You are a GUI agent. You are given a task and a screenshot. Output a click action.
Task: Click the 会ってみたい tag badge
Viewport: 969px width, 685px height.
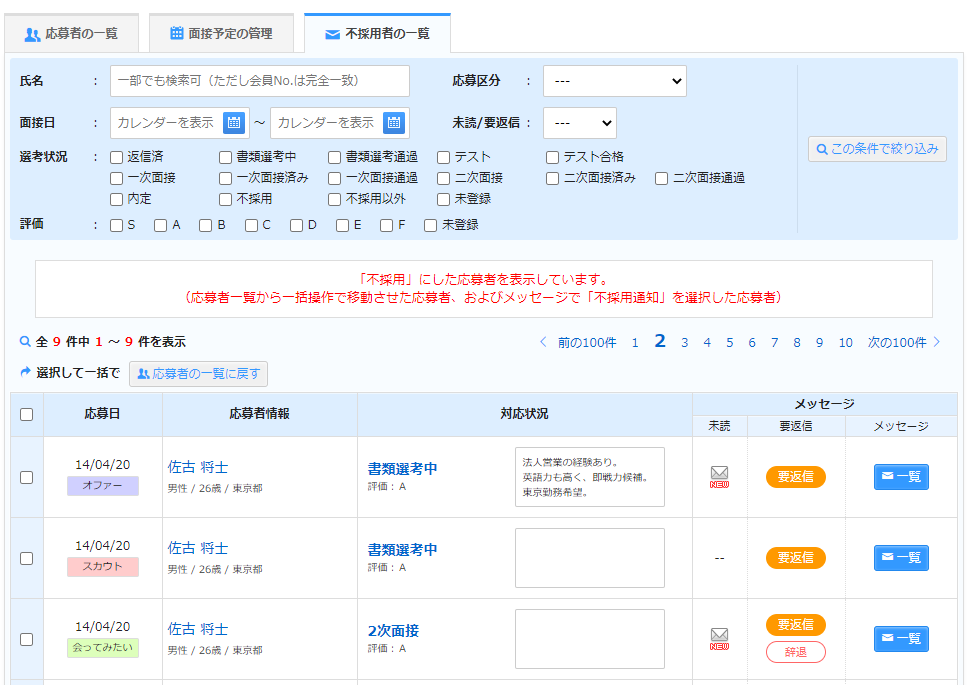pyautogui.click(x=103, y=647)
